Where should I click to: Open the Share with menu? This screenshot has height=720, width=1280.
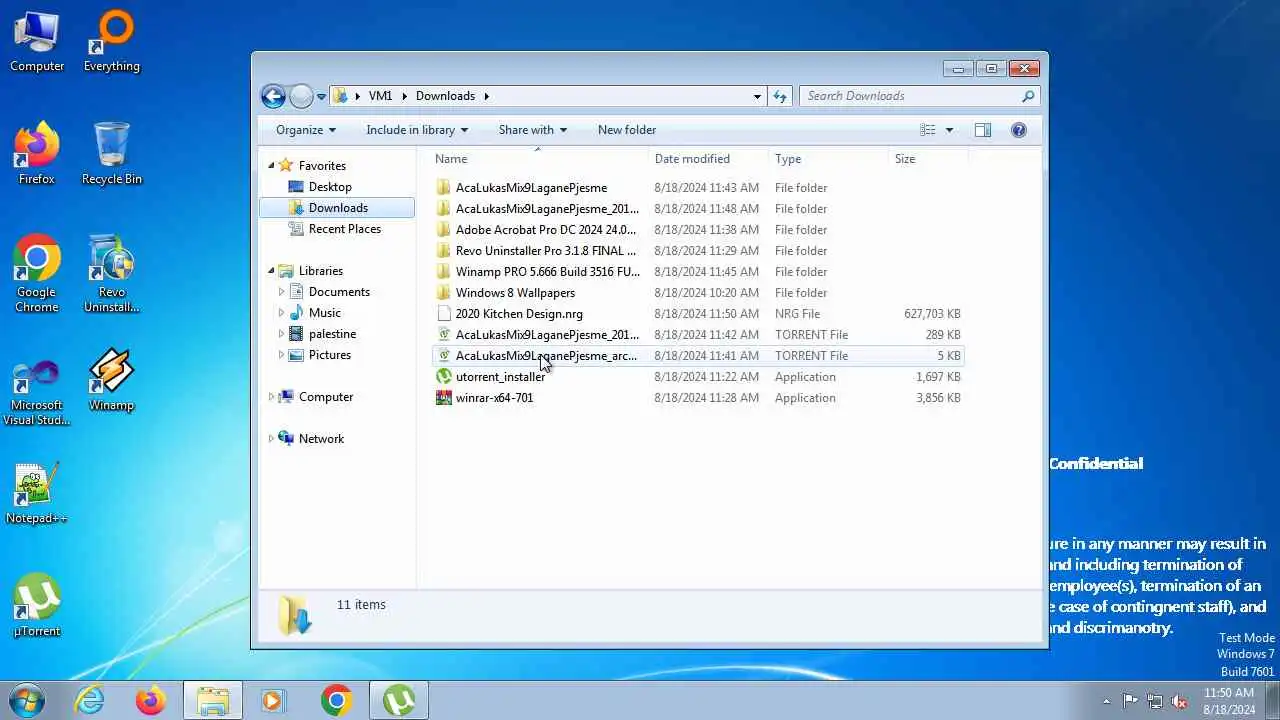coord(533,130)
